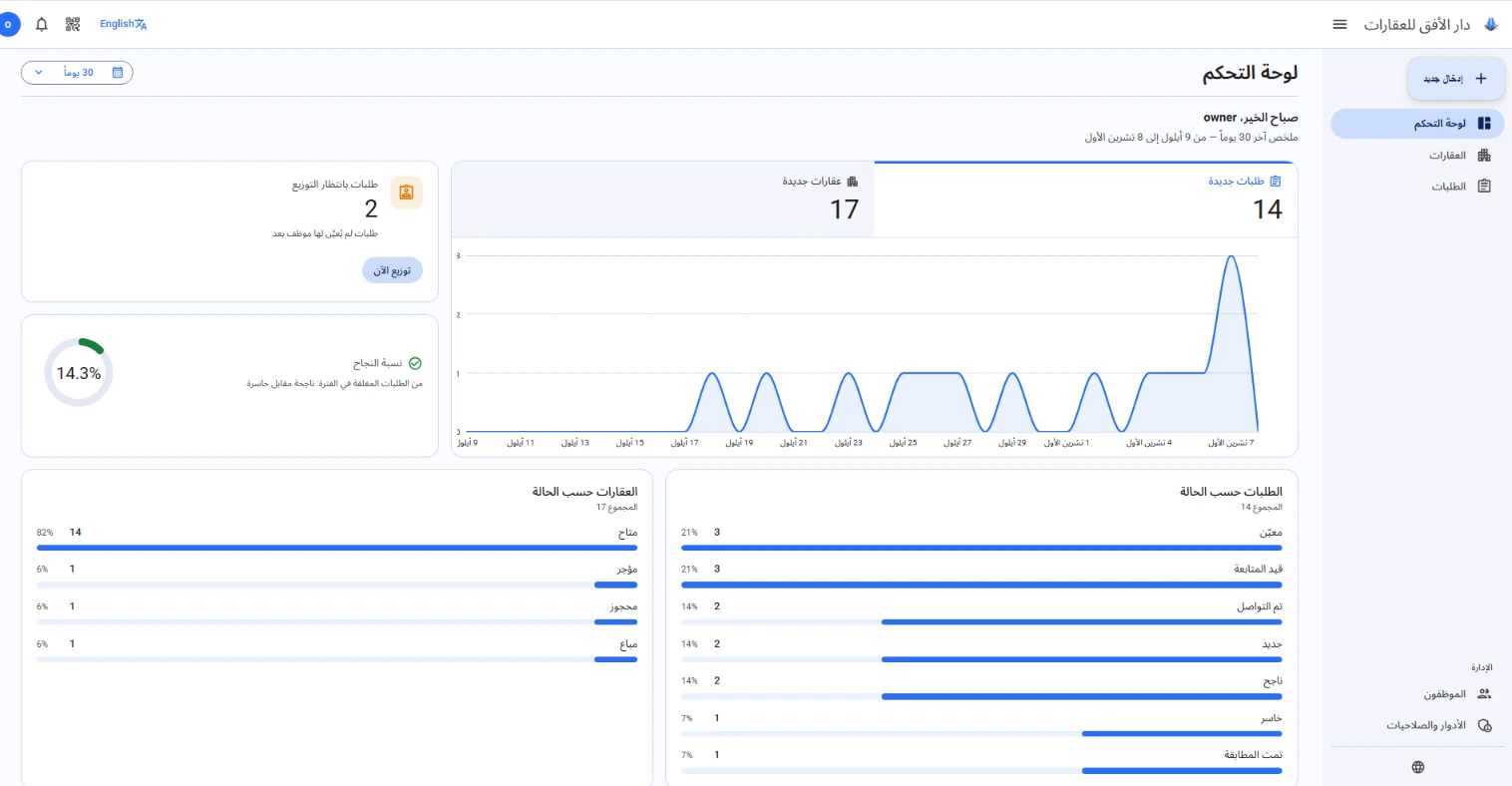Click the تم التواصل status row label
1512x786 pixels.
(x=1260, y=606)
